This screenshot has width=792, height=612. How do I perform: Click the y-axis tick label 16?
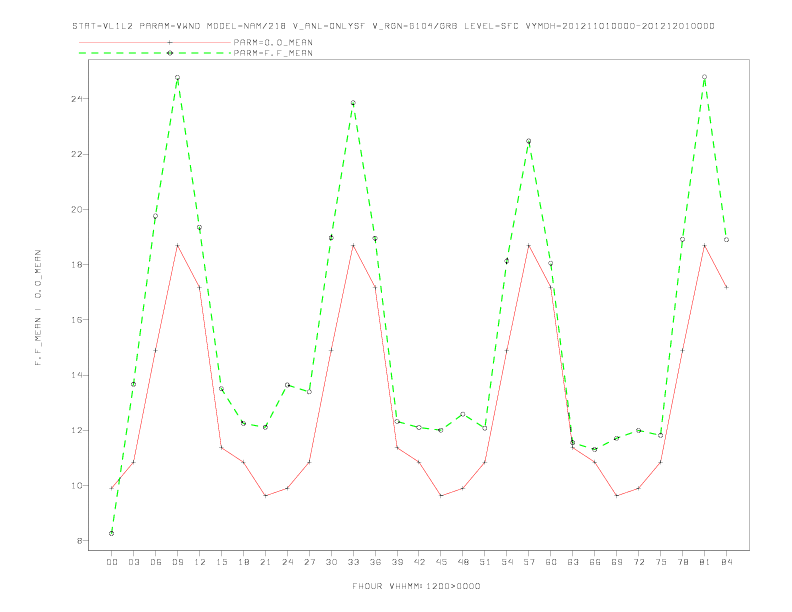coord(77,320)
